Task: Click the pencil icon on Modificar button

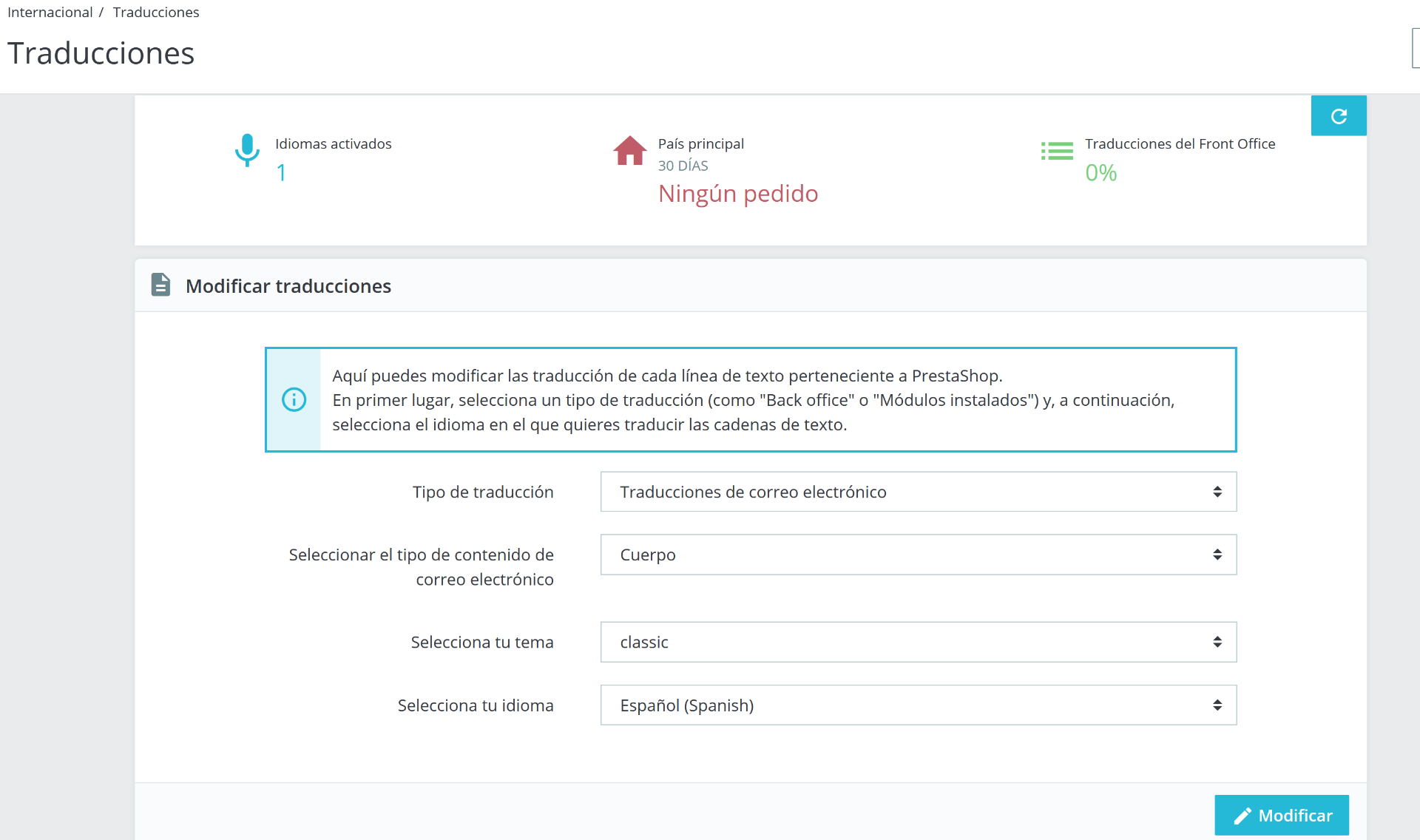Action: click(x=1242, y=816)
